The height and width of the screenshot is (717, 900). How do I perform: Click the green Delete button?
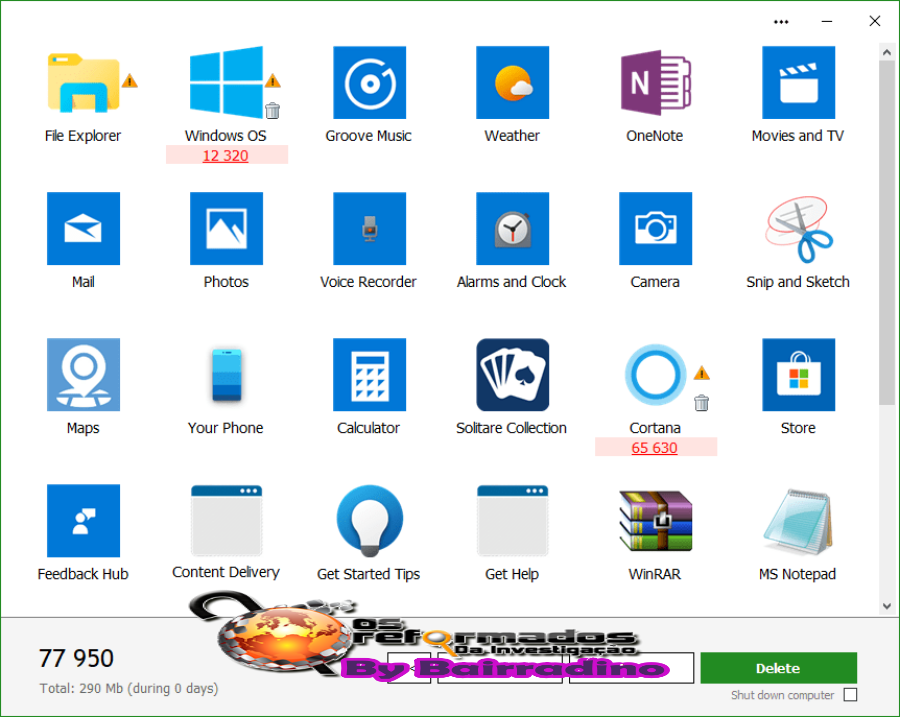click(x=778, y=668)
